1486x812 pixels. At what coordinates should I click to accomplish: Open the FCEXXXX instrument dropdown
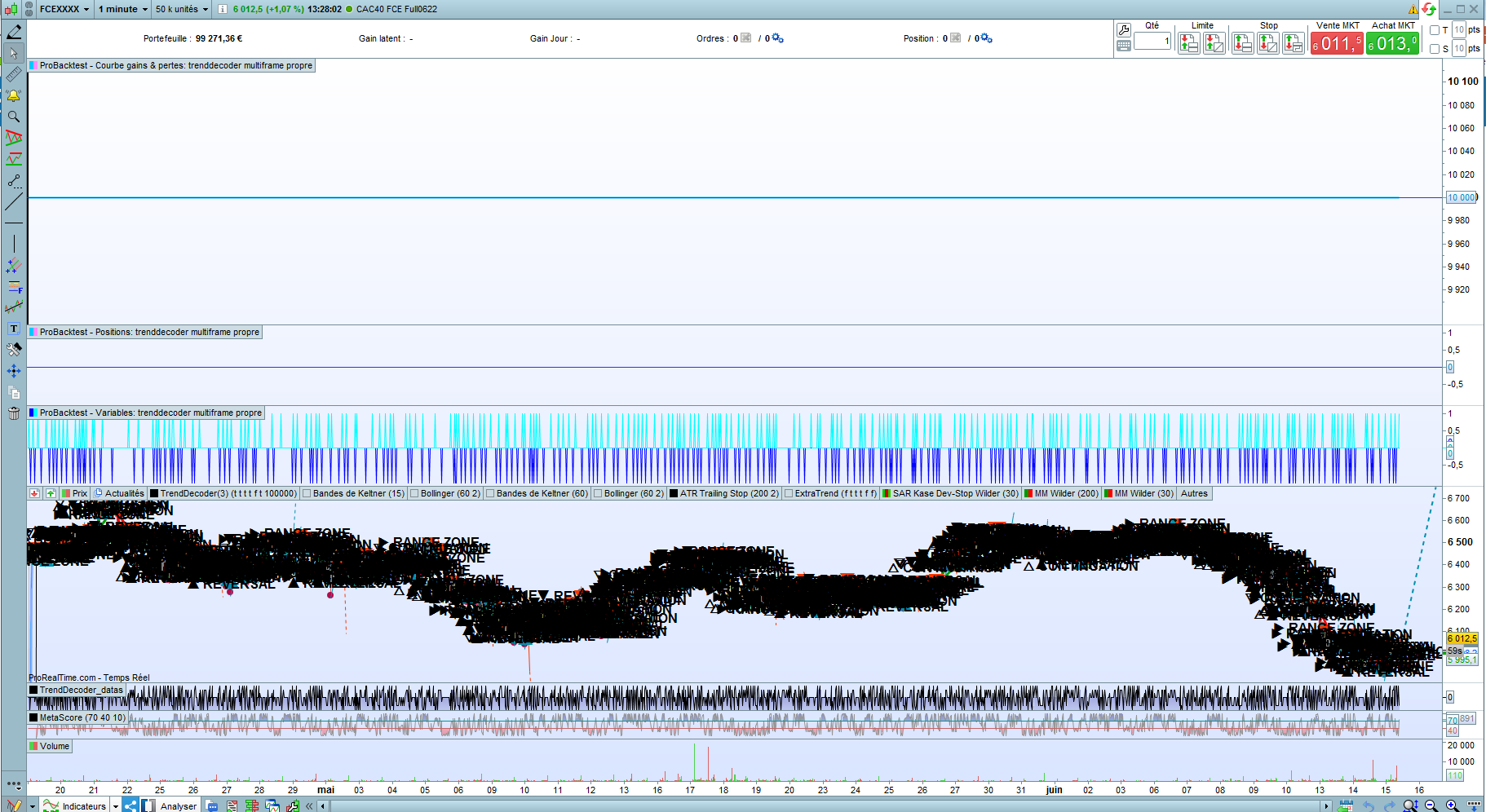(x=64, y=9)
